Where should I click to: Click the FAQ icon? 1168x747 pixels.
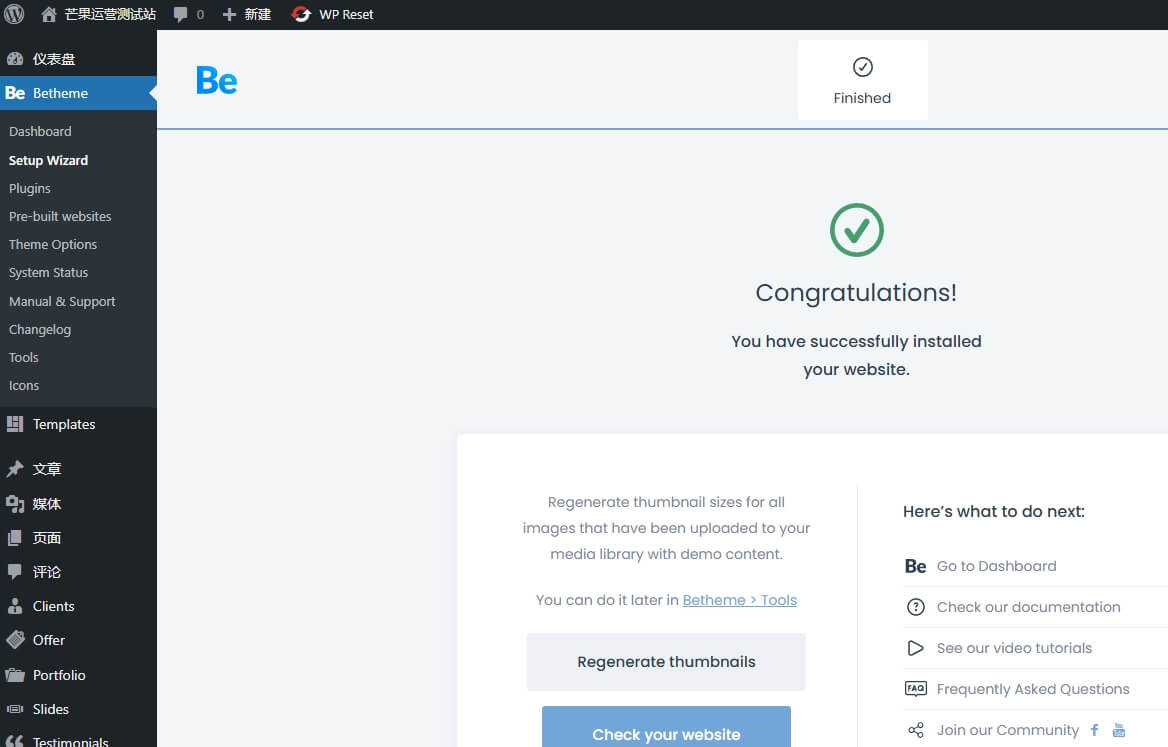click(x=915, y=689)
